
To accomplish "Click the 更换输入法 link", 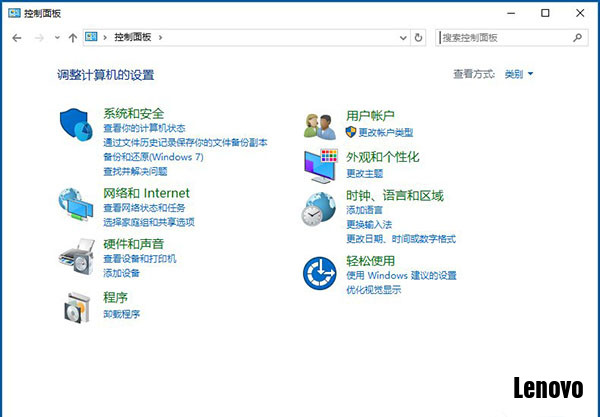I will [369, 225].
